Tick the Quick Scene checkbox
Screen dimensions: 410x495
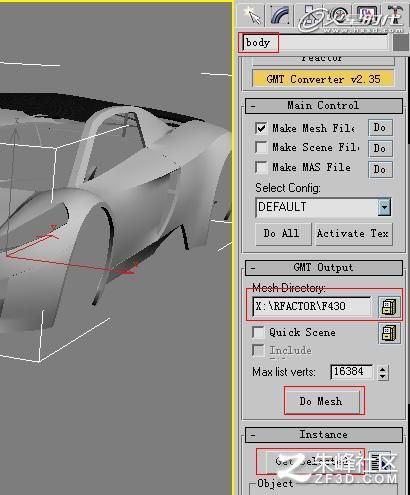pos(258,332)
